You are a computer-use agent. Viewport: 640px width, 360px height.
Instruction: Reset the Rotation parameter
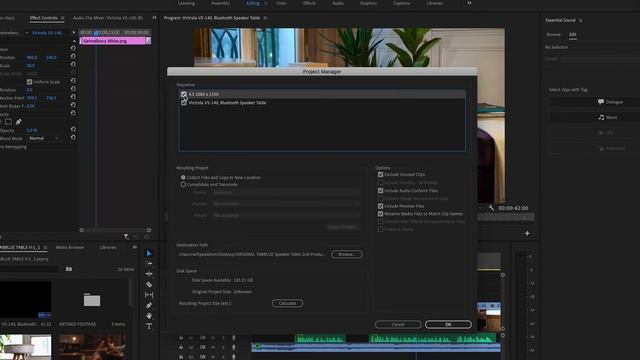(x=73, y=89)
